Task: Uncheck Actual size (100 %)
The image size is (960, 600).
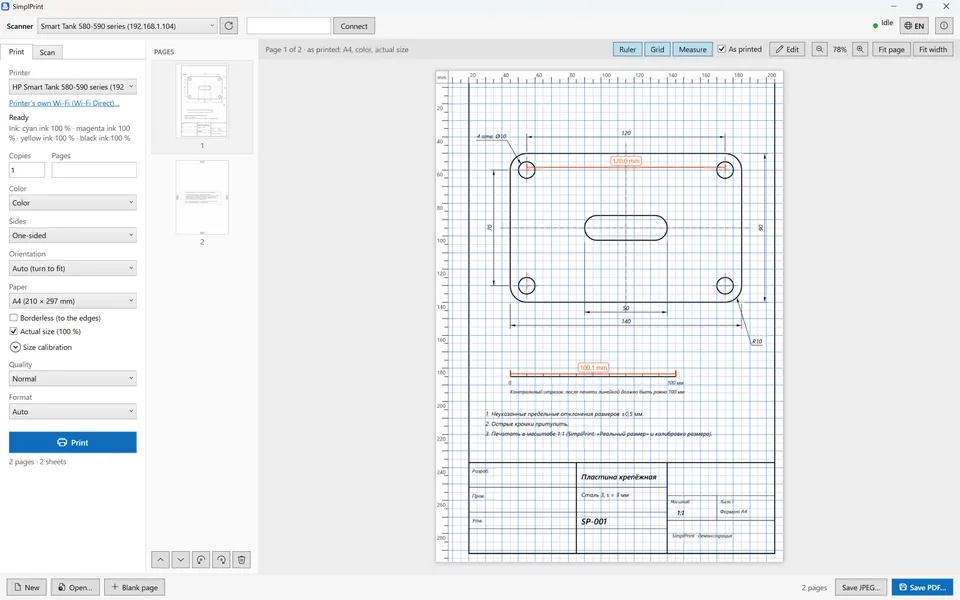Action: click(x=13, y=331)
